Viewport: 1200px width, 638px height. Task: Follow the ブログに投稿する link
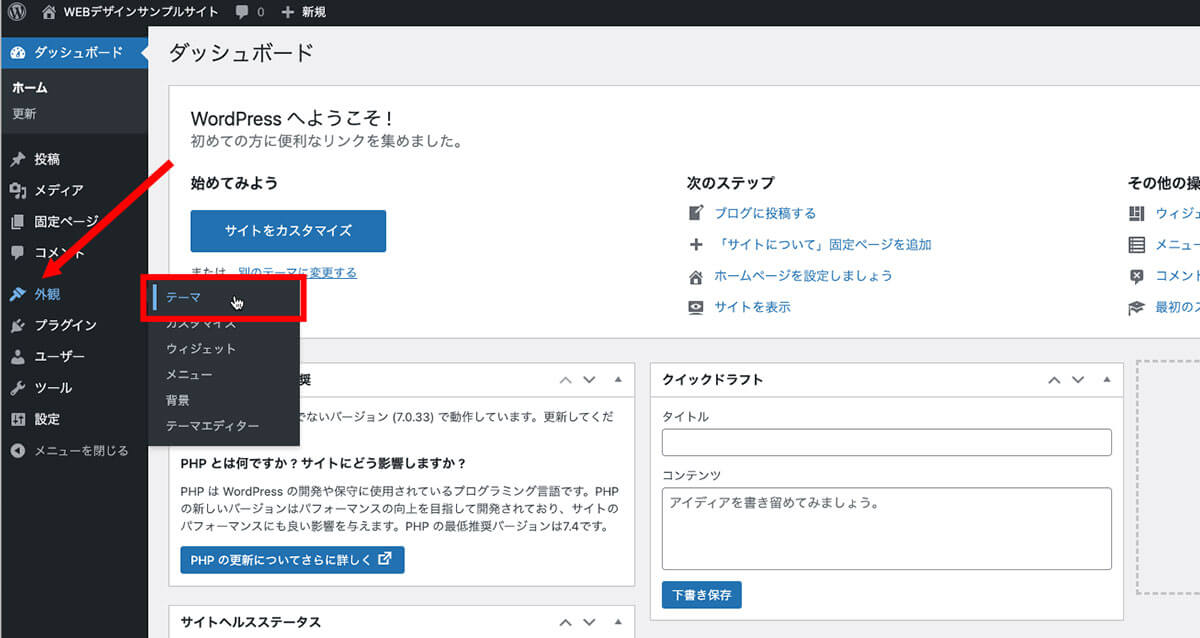pyautogui.click(x=765, y=213)
